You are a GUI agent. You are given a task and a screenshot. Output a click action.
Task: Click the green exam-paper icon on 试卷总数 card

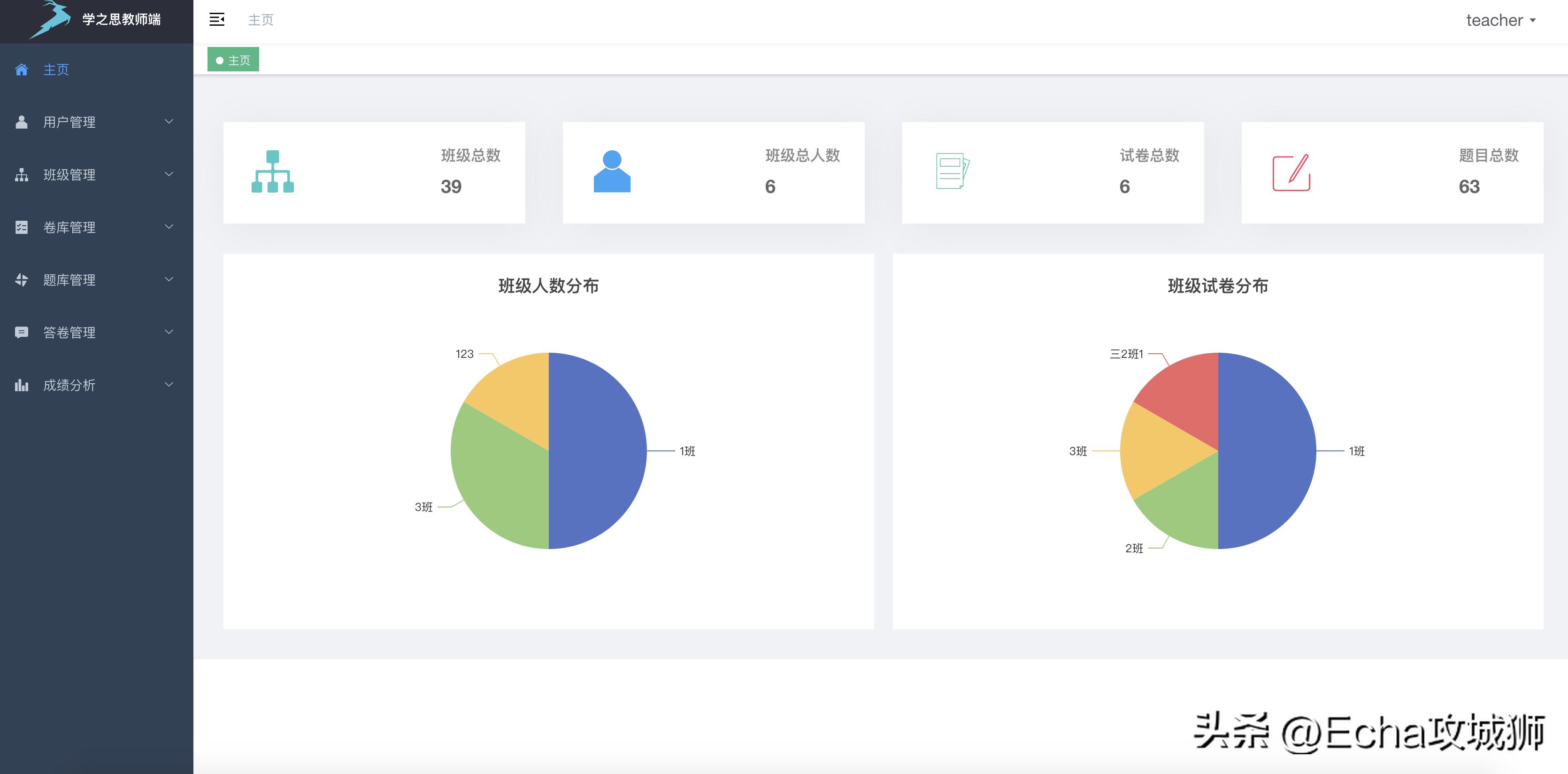pyautogui.click(x=953, y=172)
